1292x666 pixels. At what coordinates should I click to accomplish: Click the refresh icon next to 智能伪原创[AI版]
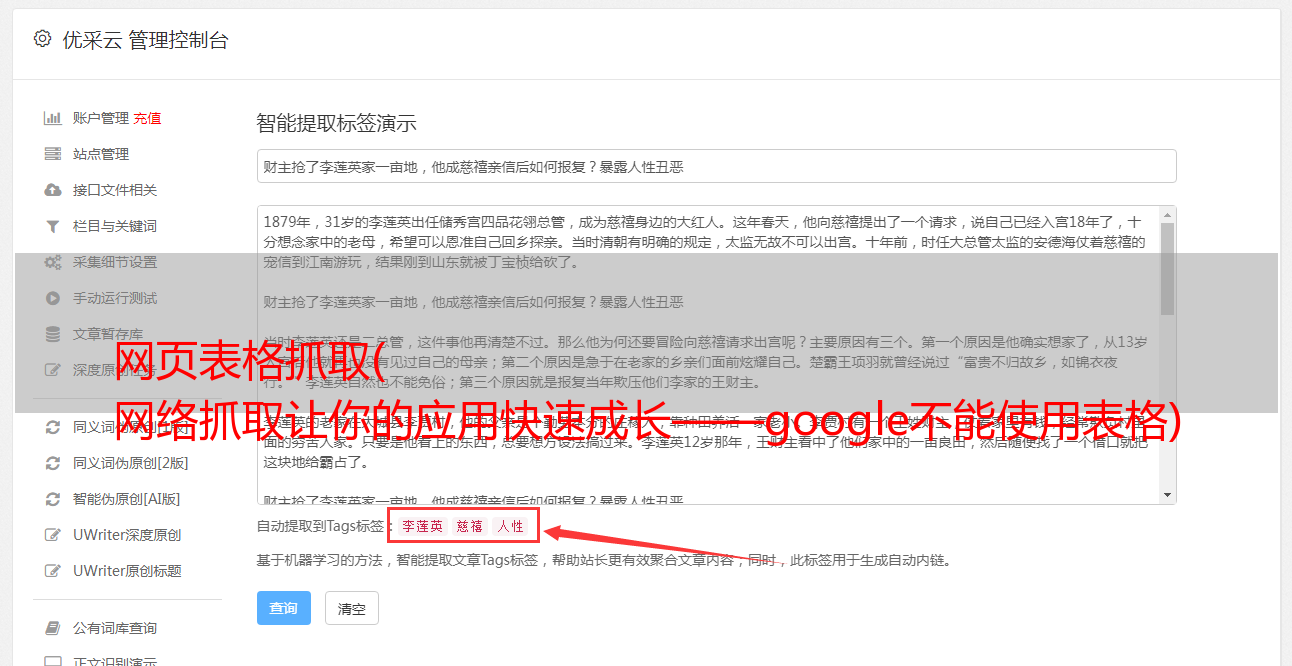52,499
